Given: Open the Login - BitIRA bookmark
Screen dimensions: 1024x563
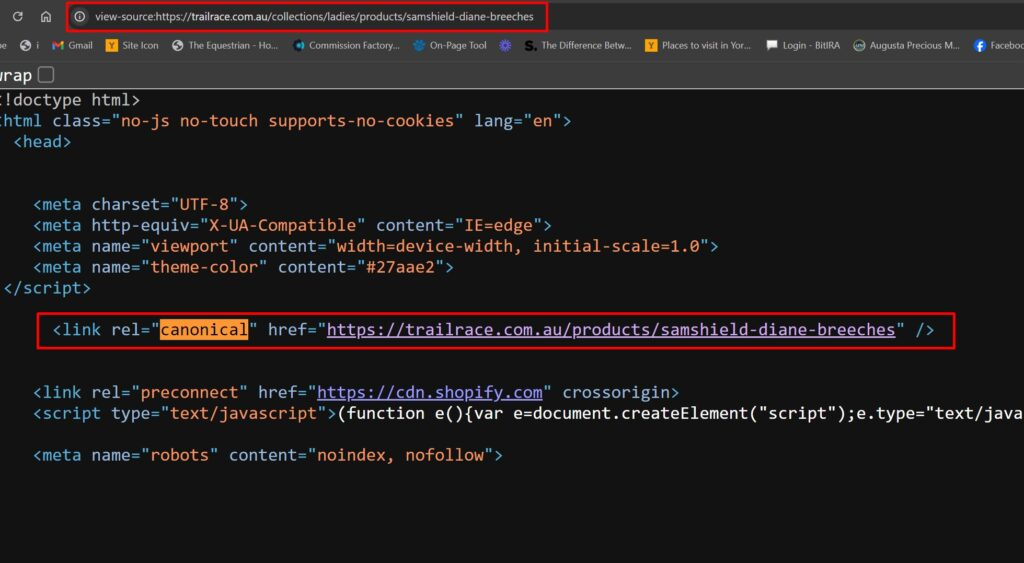Looking at the screenshot, I should pyautogui.click(x=803, y=45).
